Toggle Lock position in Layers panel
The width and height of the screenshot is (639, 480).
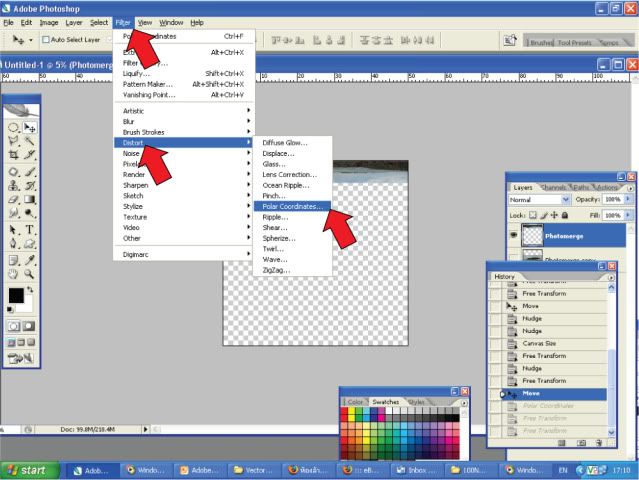[554, 215]
